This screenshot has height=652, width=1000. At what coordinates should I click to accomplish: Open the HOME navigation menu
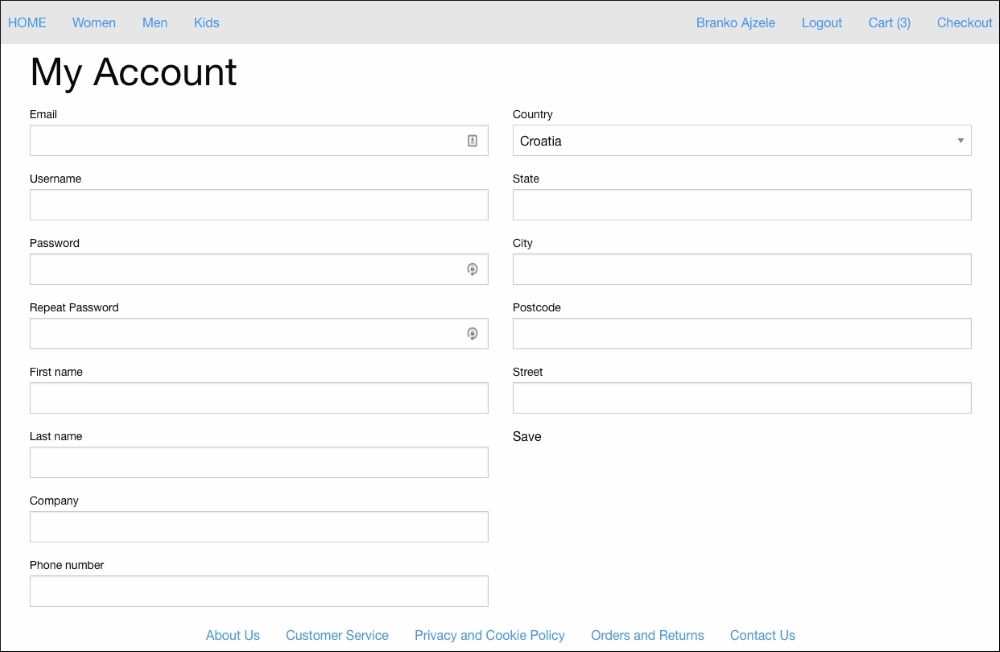point(26,22)
